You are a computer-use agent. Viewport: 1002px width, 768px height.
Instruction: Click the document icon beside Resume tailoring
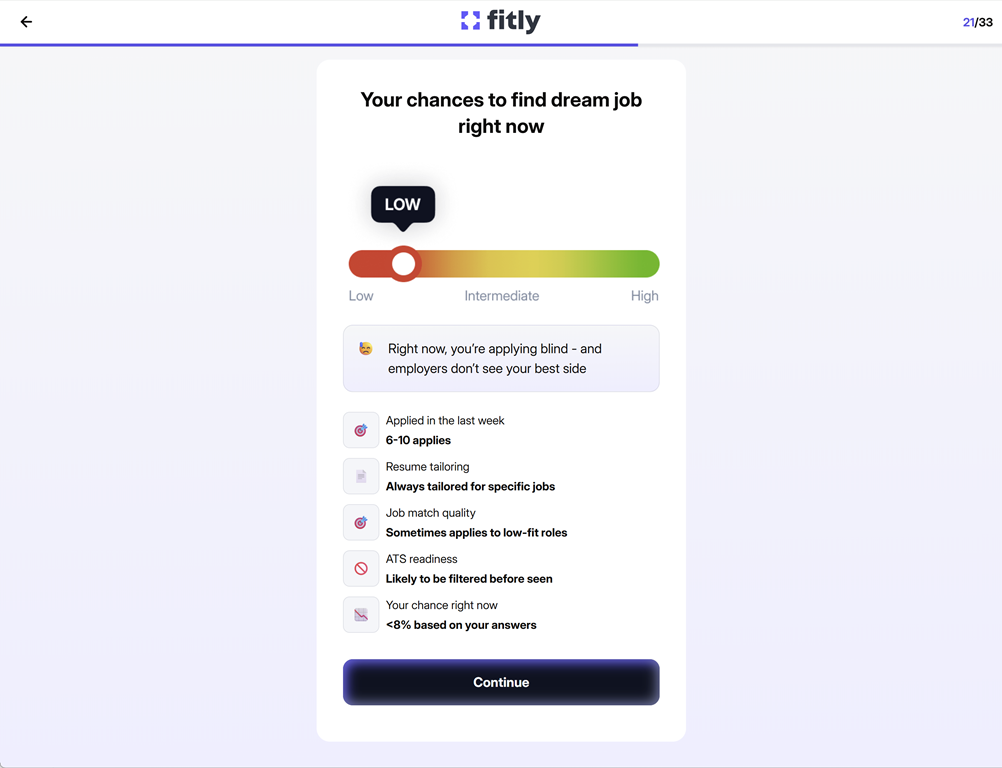361,477
